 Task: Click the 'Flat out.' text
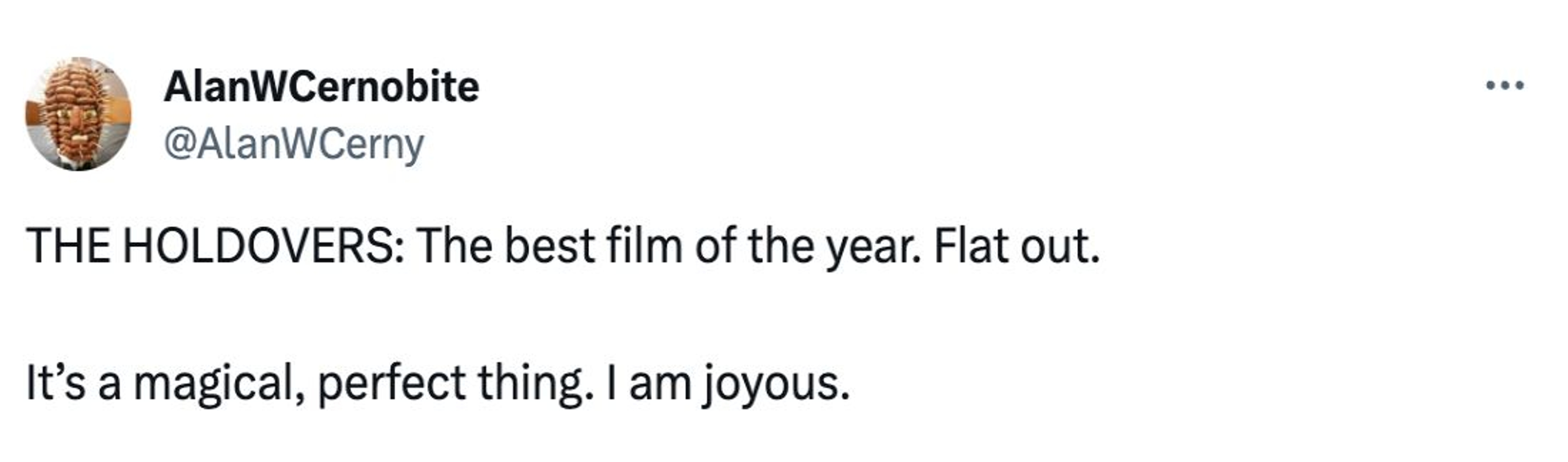click(x=1016, y=246)
